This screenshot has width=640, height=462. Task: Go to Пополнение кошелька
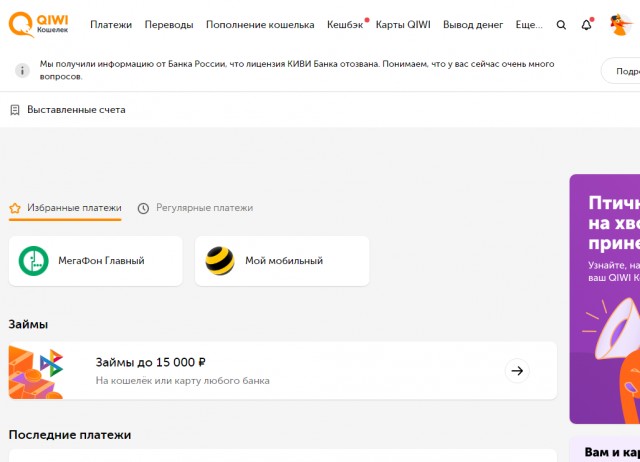260,25
